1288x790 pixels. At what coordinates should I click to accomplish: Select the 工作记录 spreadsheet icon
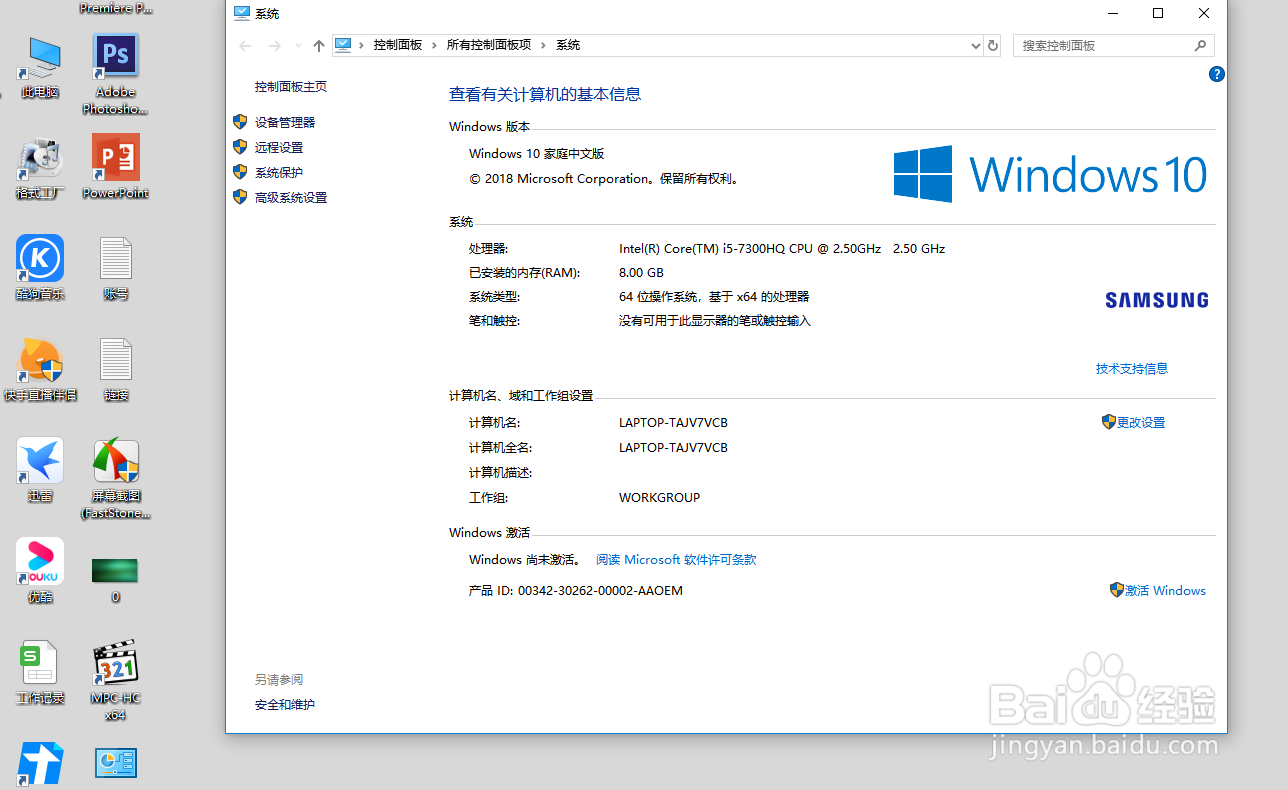(x=40, y=673)
